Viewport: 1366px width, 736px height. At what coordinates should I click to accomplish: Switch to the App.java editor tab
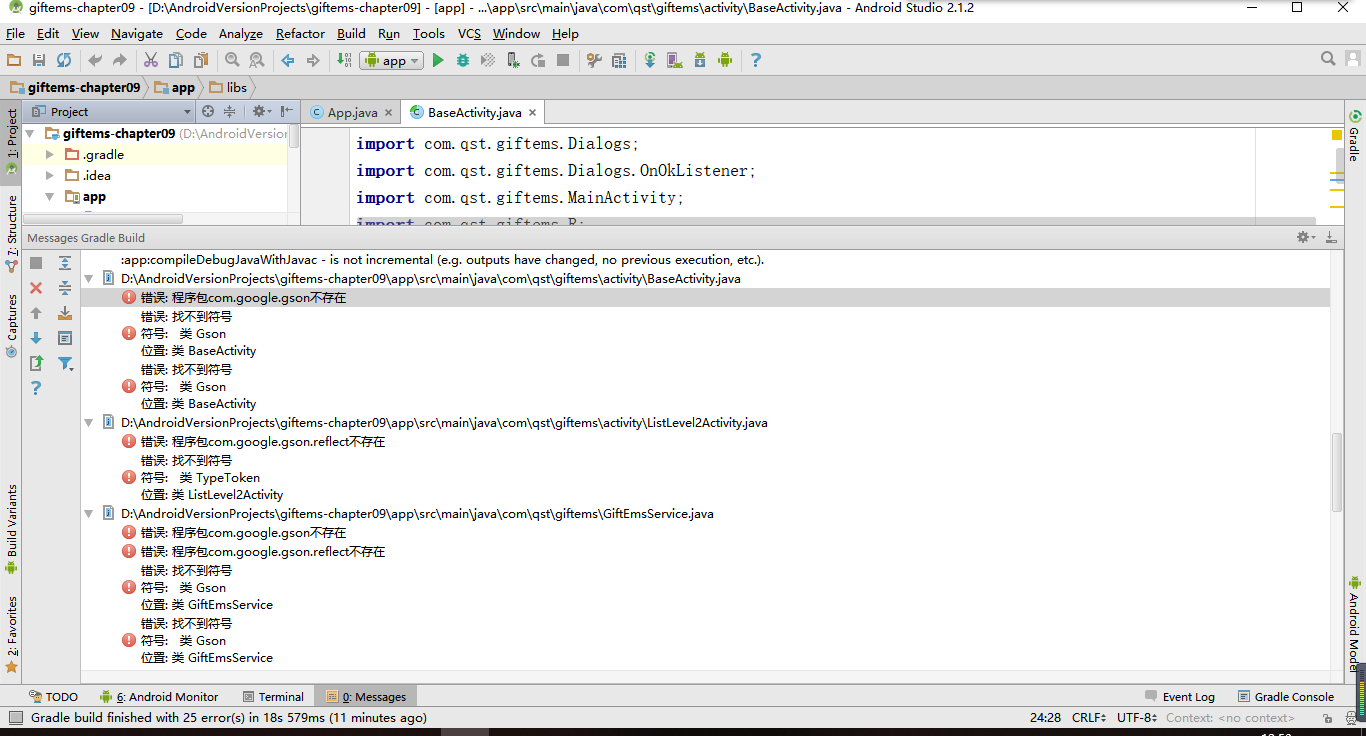[x=351, y=112]
